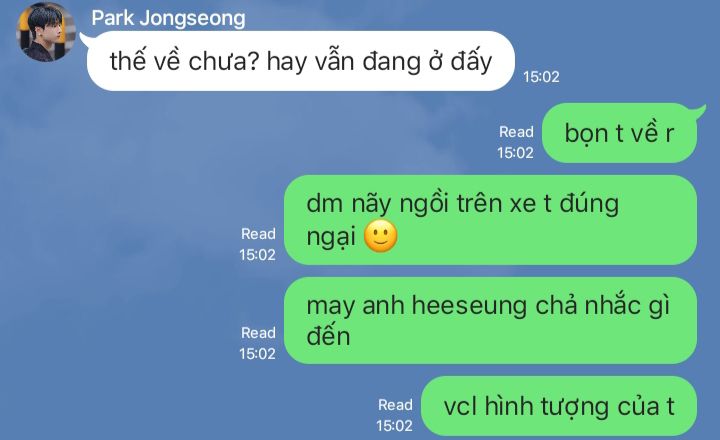
Task: Open Park Jongseong's profile picture
Action: click(x=45, y=32)
